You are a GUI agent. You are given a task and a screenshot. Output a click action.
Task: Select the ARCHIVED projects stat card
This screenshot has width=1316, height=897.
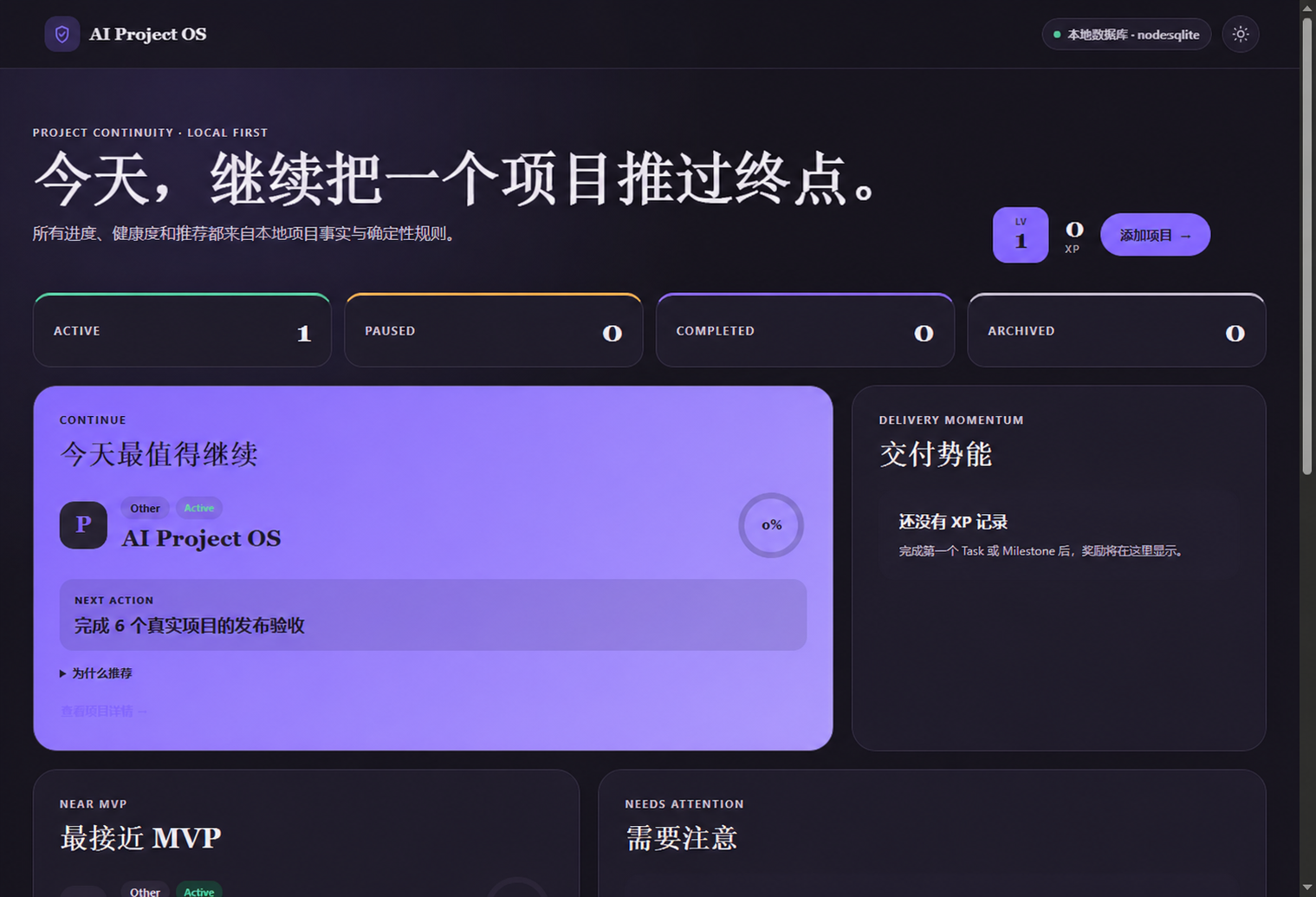(1117, 330)
